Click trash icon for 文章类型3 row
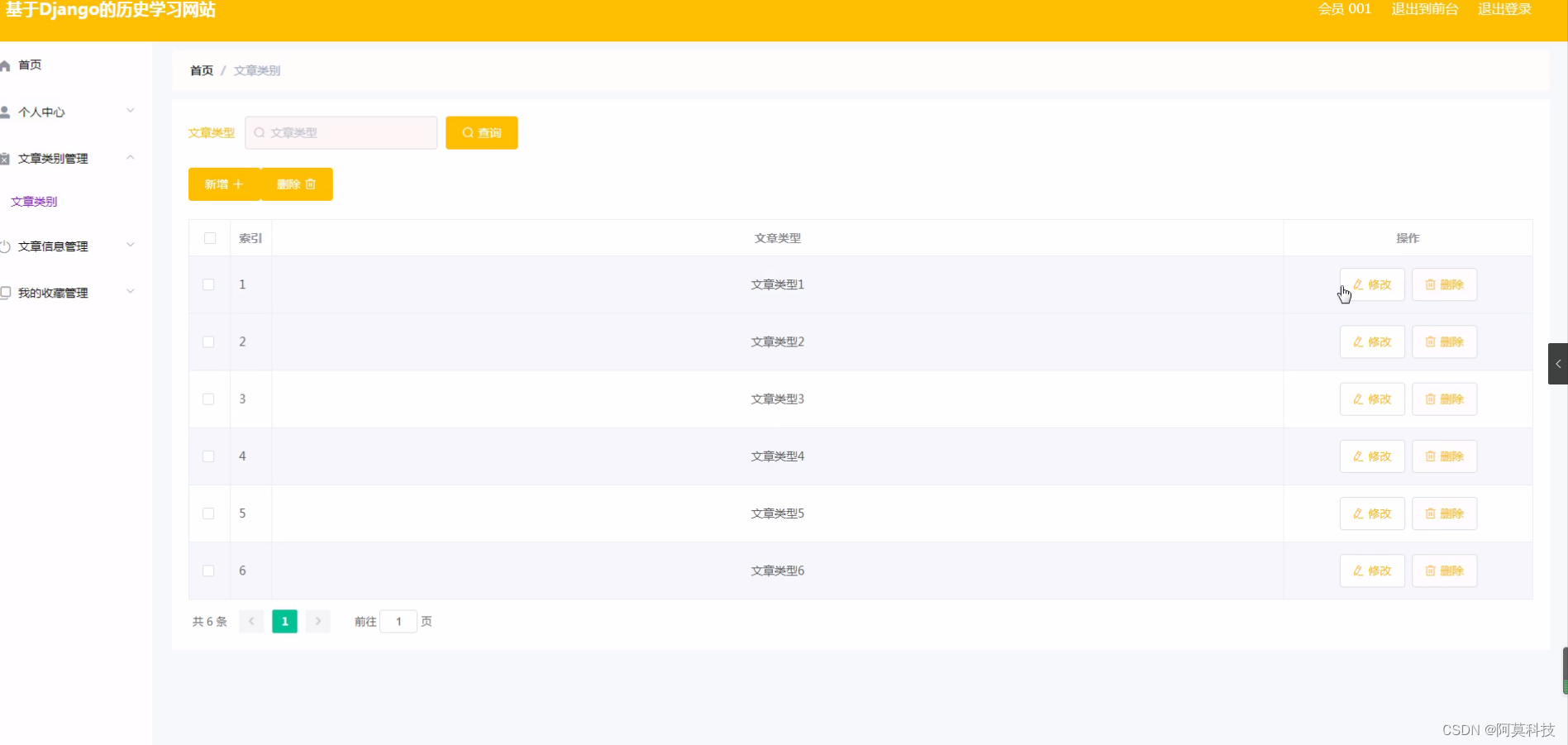This screenshot has width=1568, height=745. 1430,399
